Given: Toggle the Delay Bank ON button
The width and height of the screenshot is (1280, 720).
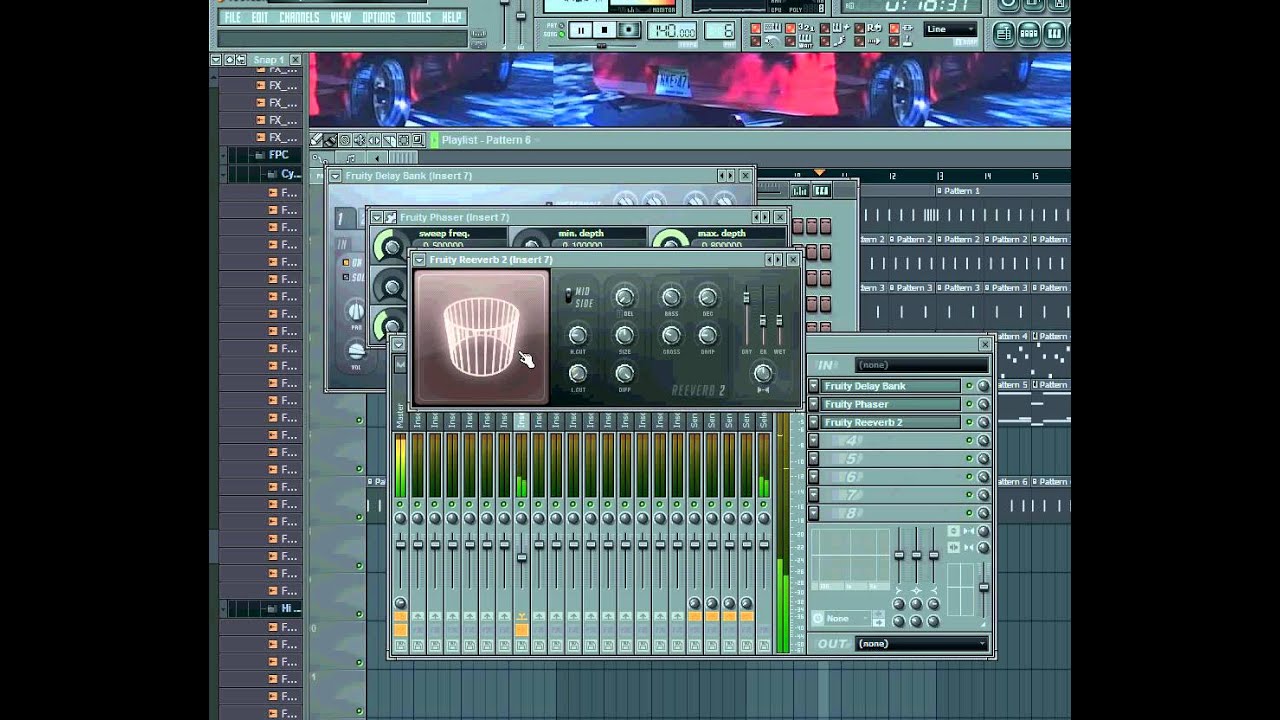Looking at the screenshot, I should click(346, 262).
